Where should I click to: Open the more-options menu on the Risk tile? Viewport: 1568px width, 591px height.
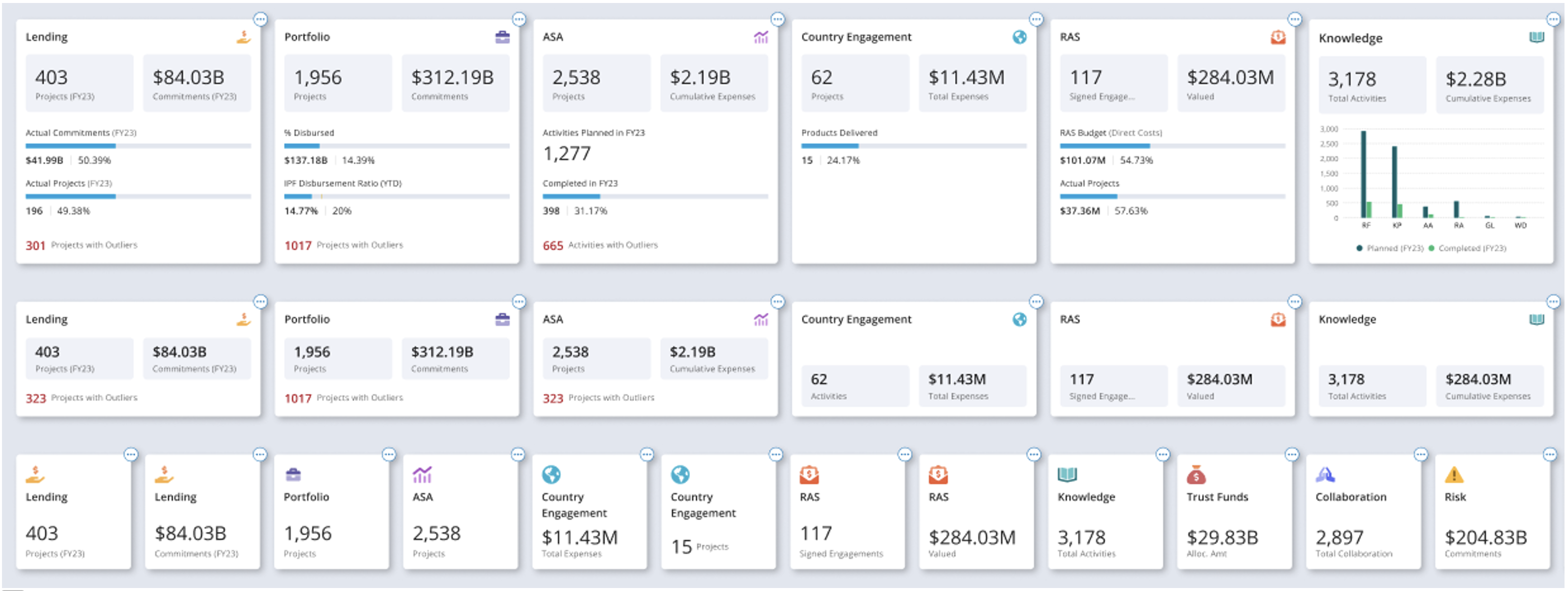tap(1550, 455)
